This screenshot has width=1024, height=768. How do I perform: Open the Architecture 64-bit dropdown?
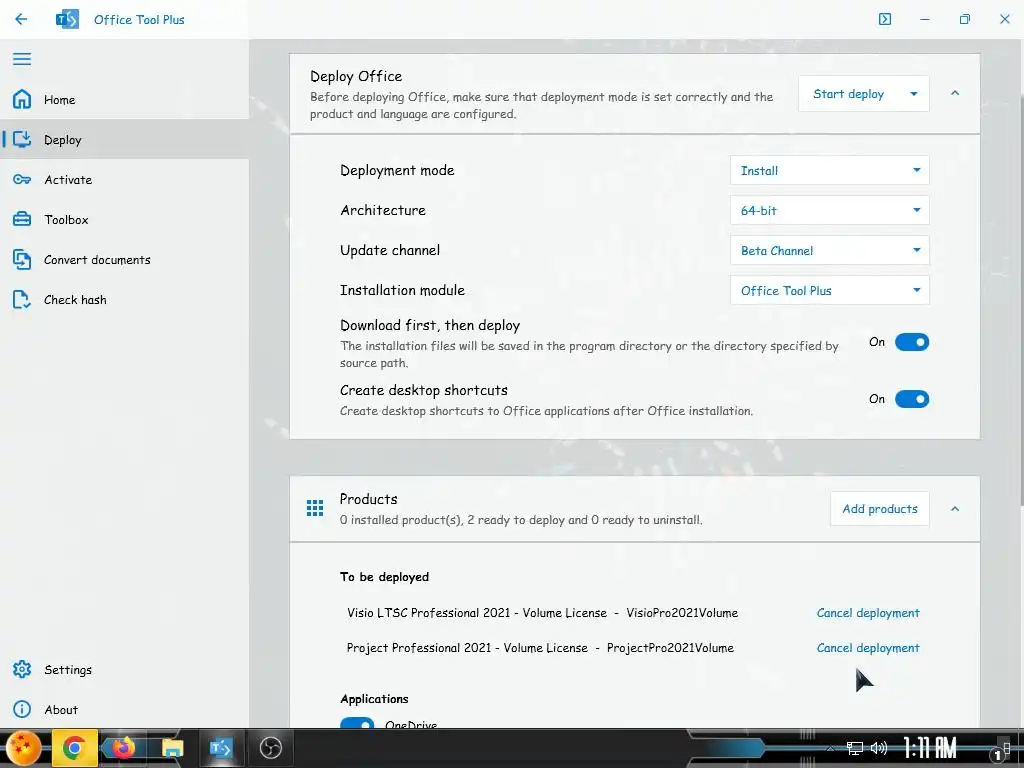829,210
